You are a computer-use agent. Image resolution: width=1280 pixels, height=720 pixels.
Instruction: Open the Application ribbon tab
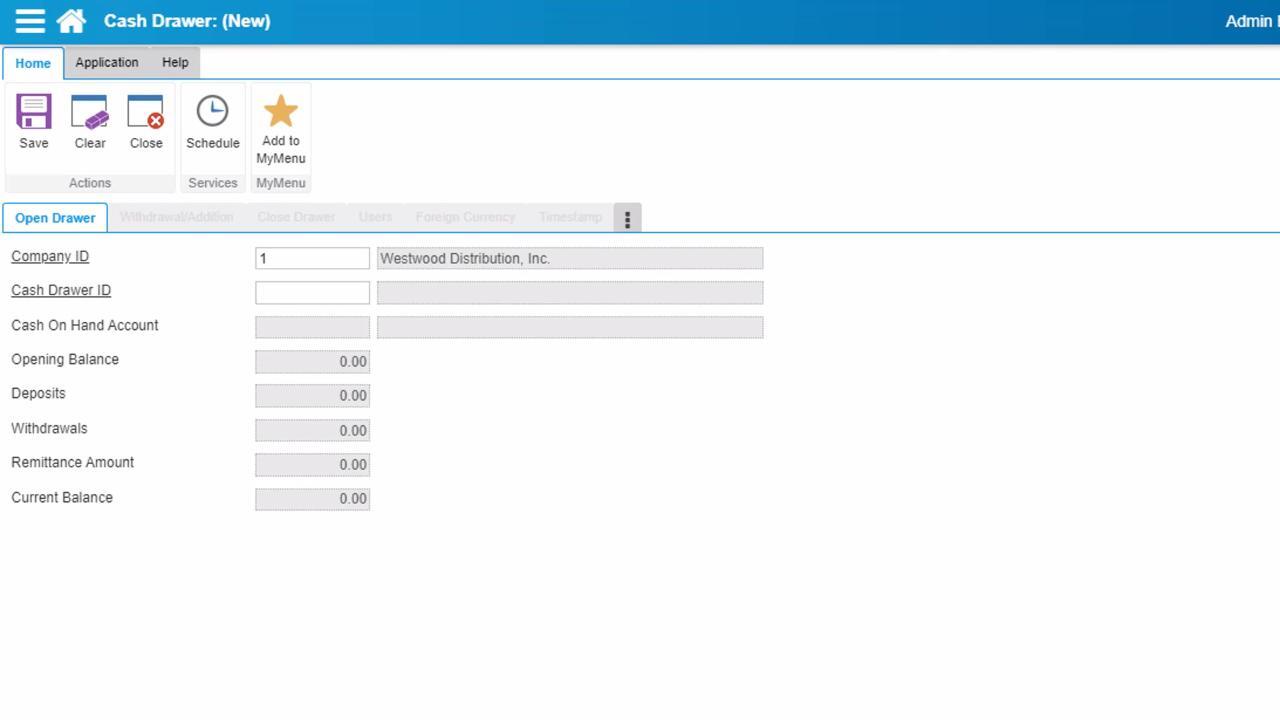[107, 62]
